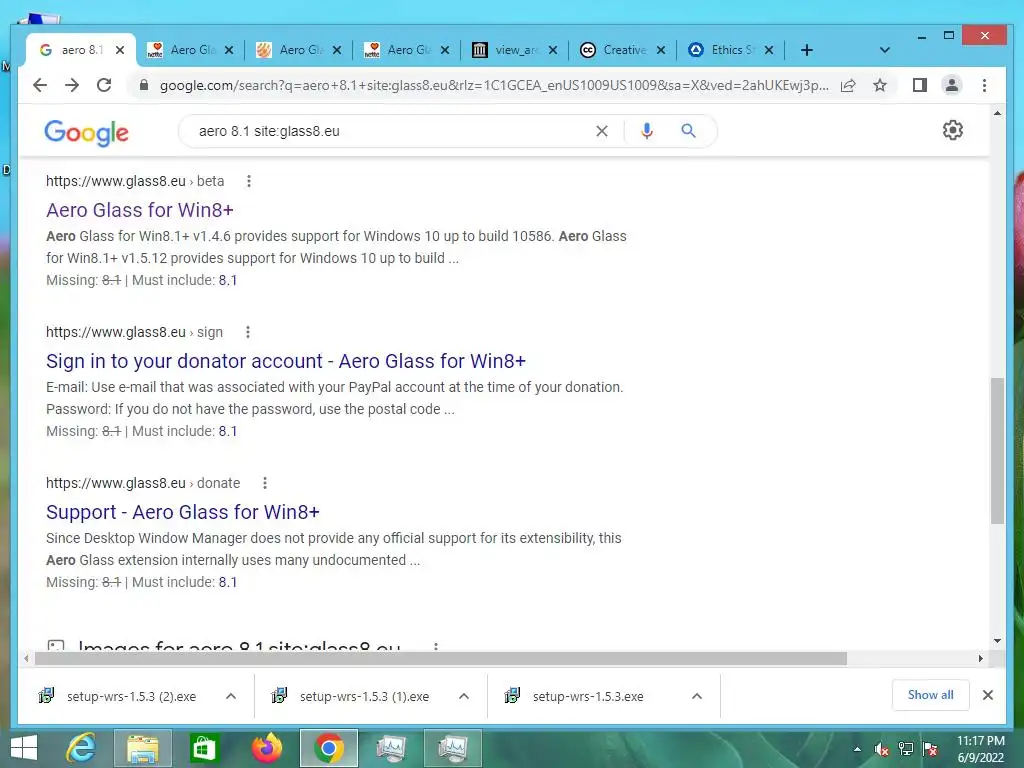Open Aero Glass for Win8+ result
The width and height of the screenshot is (1024, 768).
pyautogui.click(x=140, y=210)
